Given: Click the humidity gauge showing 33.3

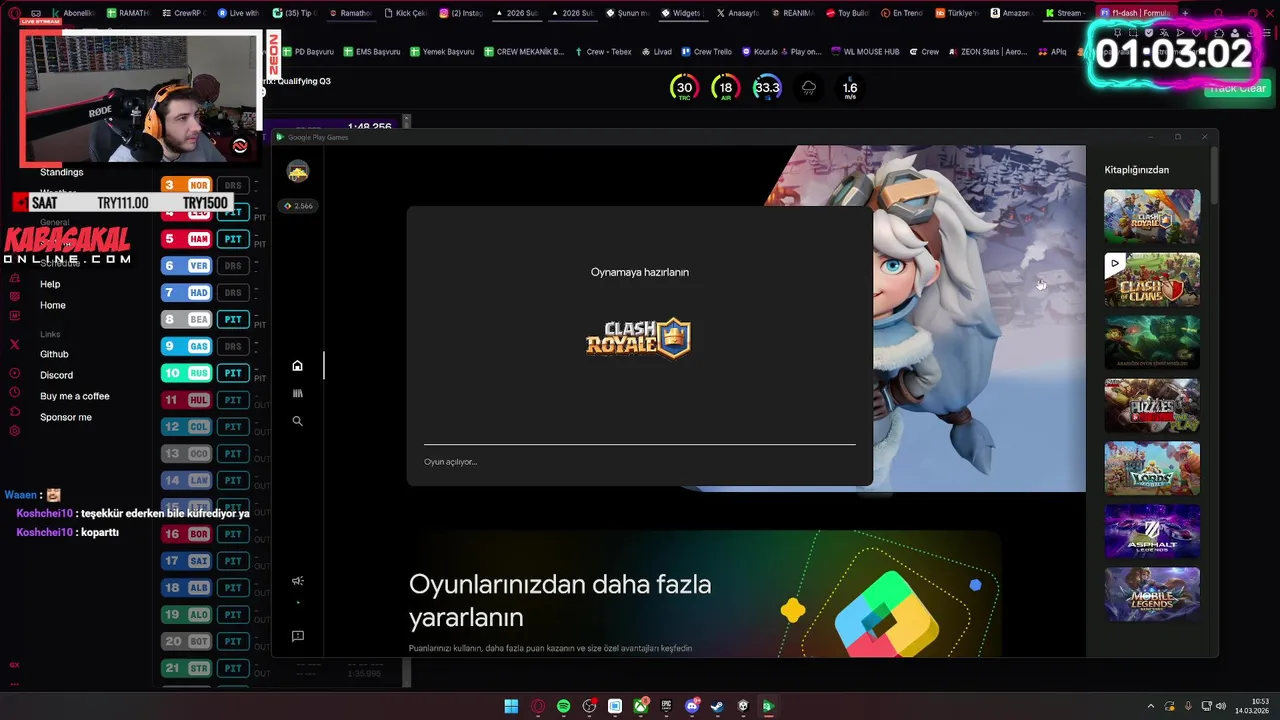Looking at the screenshot, I should (x=767, y=88).
